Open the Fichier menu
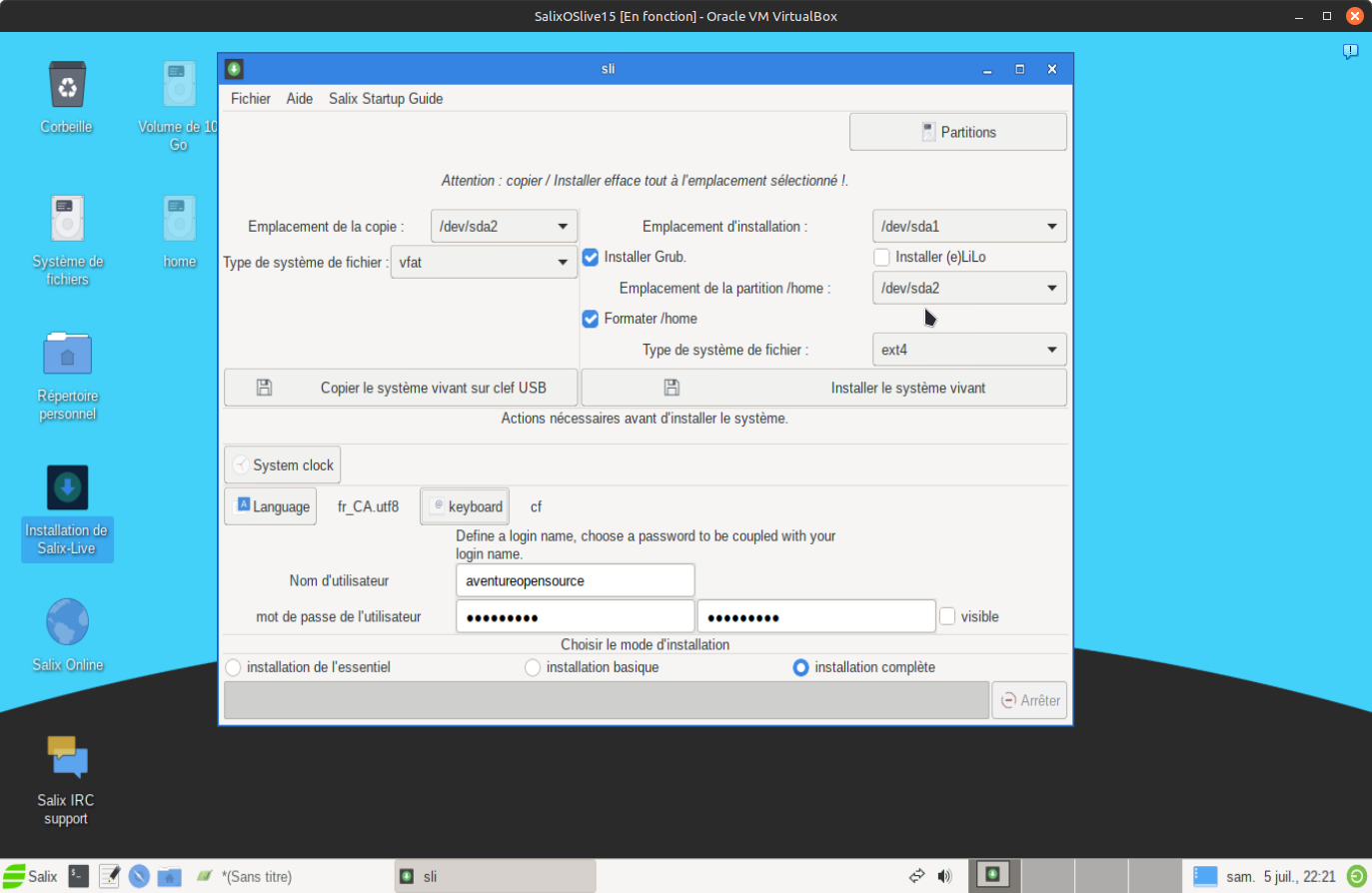This screenshot has height=893, width=1372. click(x=250, y=98)
